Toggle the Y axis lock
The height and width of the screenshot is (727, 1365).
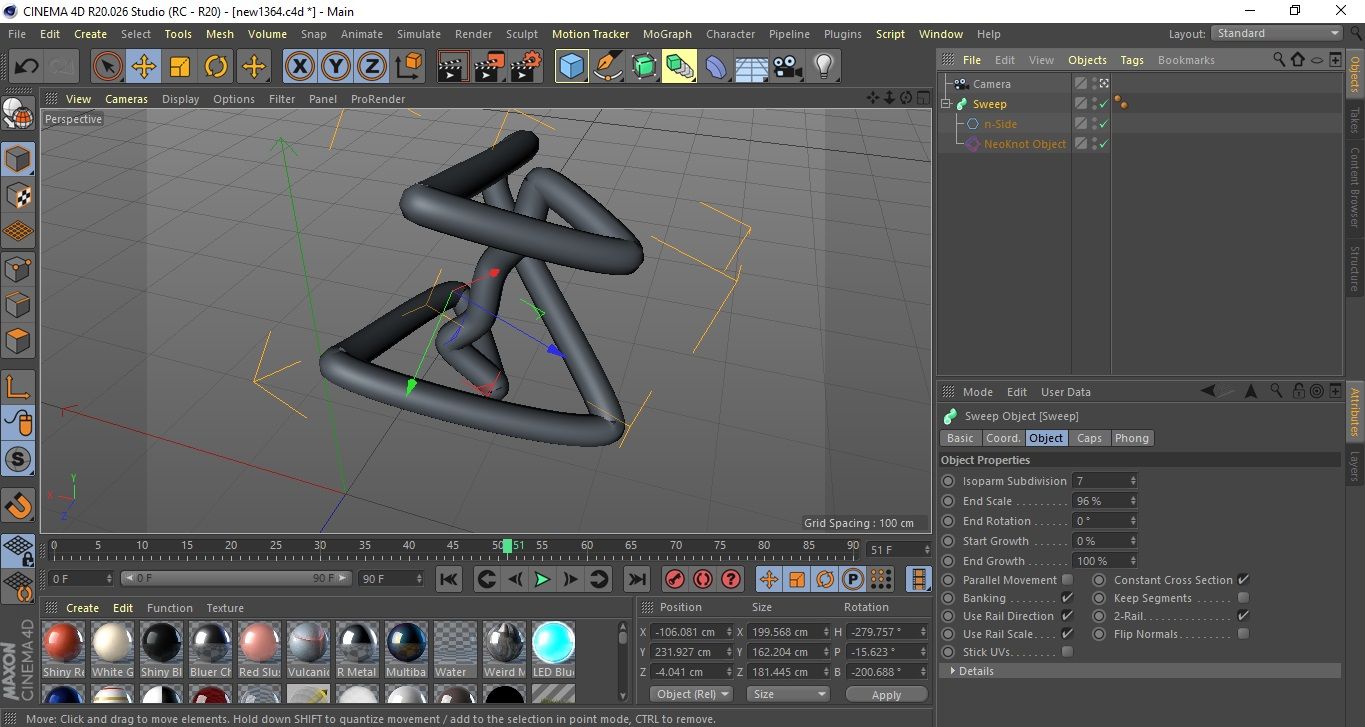tap(336, 67)
